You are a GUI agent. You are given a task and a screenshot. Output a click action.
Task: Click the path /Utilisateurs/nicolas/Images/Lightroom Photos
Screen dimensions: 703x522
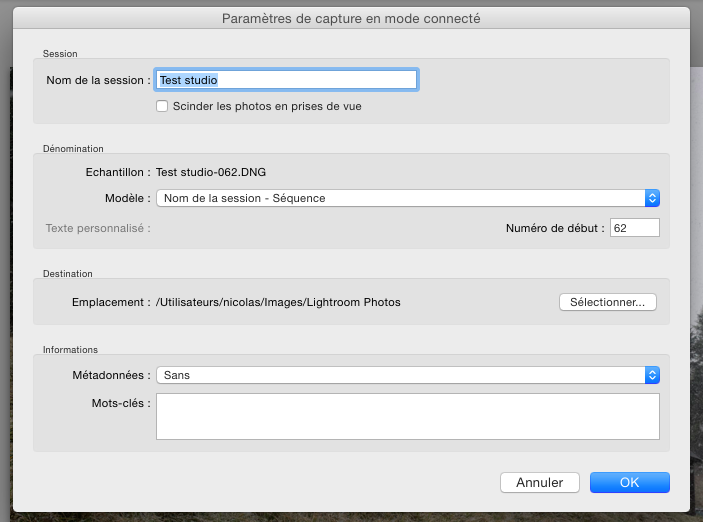(x=278, y=302)
